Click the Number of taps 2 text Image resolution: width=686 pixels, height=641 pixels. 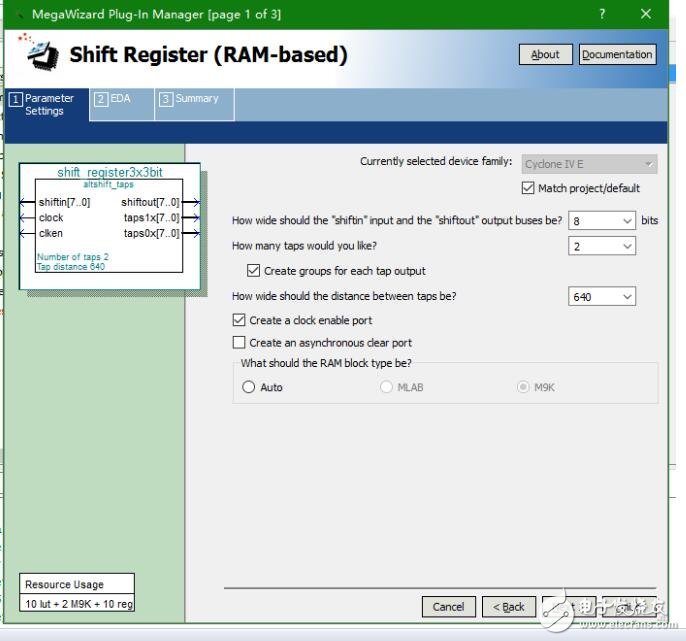[73, 257]
